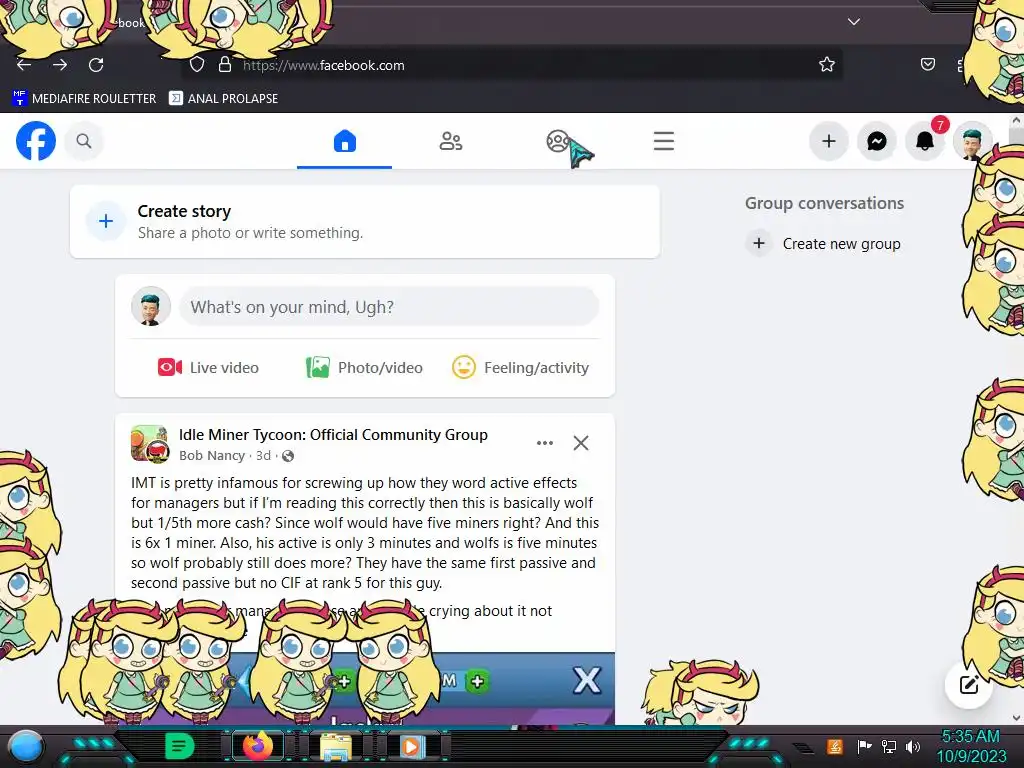This screenshot has height=768, width=1024.
Task: Click the X in the post image
Action: 586,680
